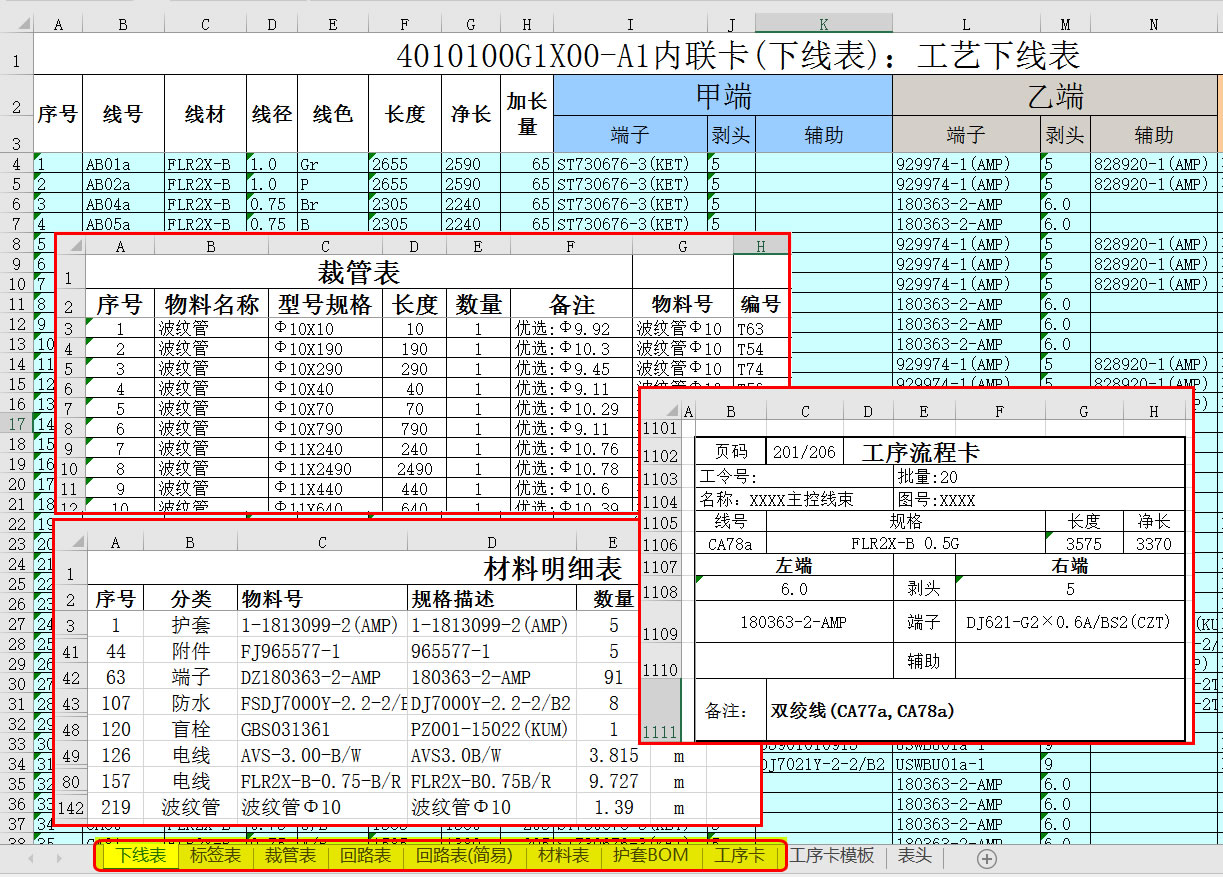
Task: Select the 护套BOM sheet tab
Action: point(650,856)
